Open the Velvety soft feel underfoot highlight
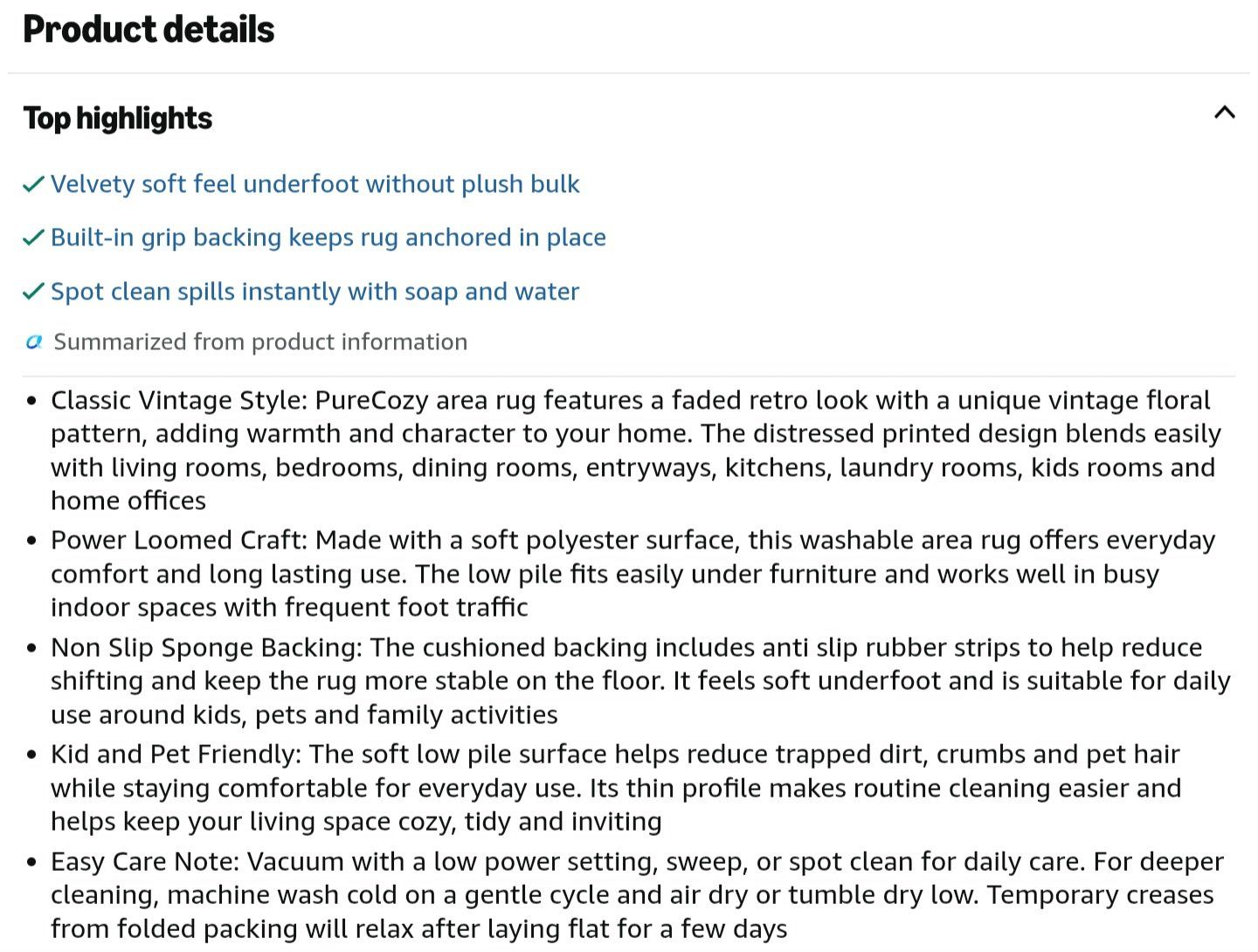1258x952 pixels. click(x=314, y=184)
